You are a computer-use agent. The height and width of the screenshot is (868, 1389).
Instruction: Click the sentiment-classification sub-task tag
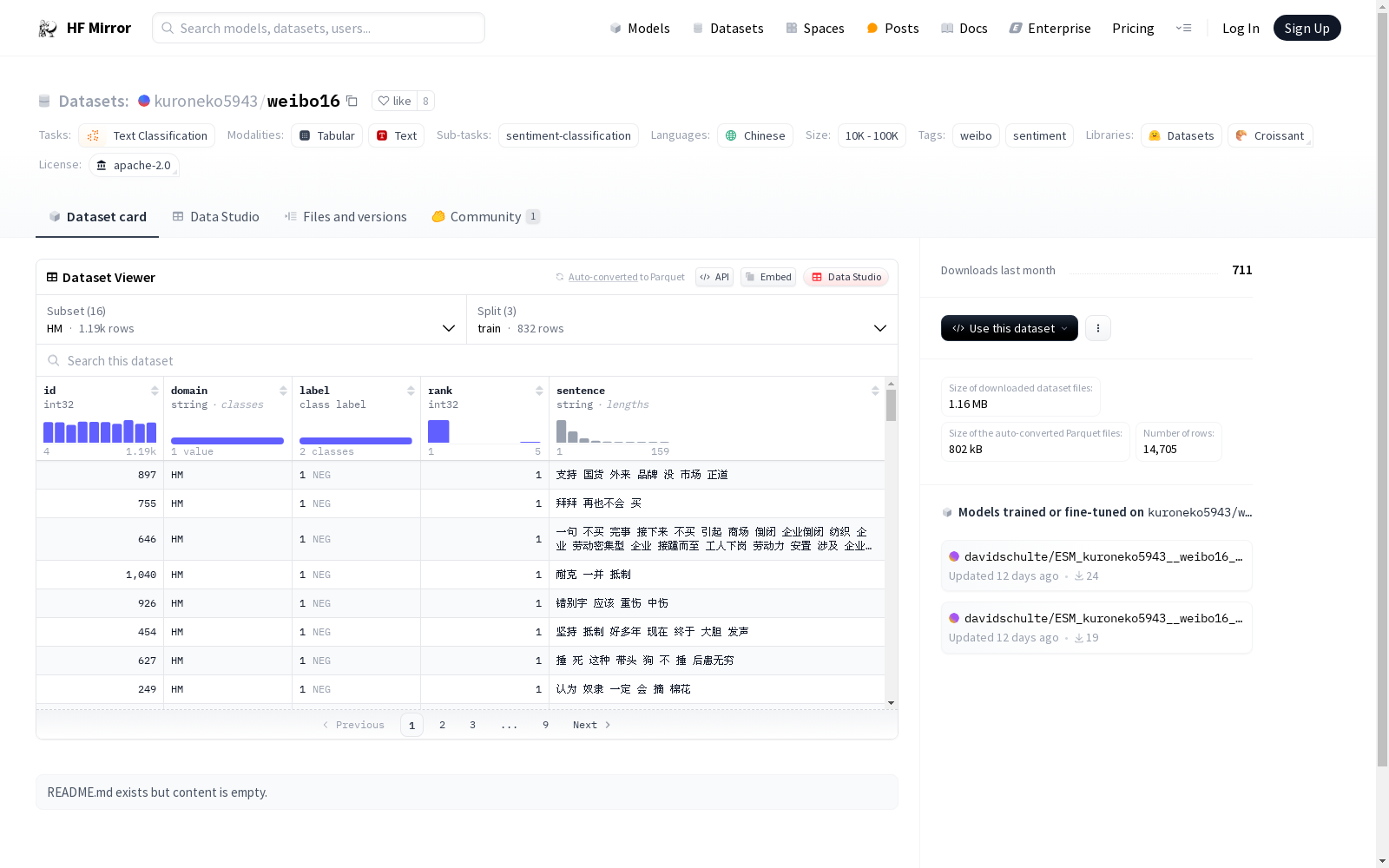pos(569,135)
